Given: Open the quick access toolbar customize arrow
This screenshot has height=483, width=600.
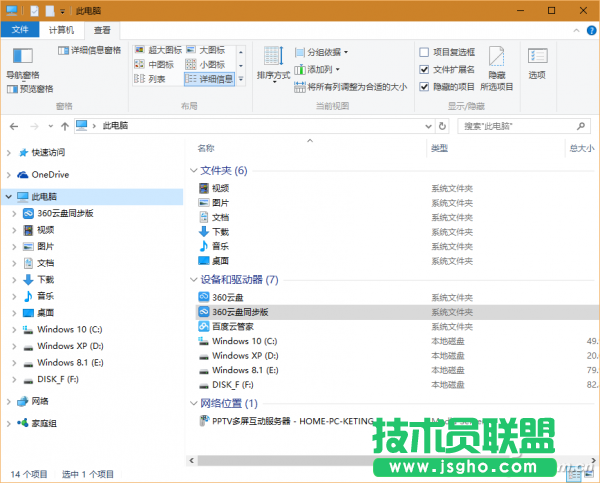Looking at the screenshot, I should 62,11.
